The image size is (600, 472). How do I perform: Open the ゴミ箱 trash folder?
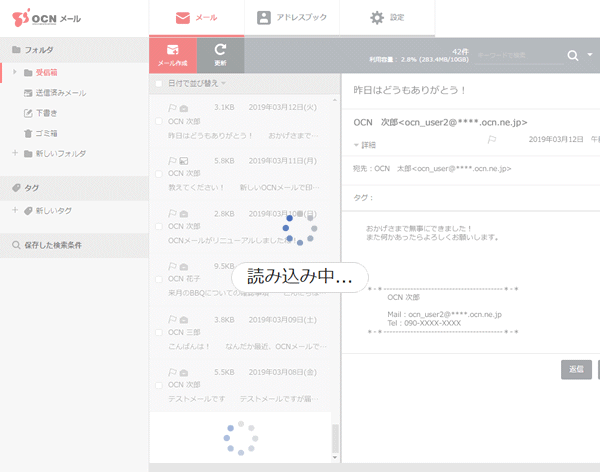(46, 133)
